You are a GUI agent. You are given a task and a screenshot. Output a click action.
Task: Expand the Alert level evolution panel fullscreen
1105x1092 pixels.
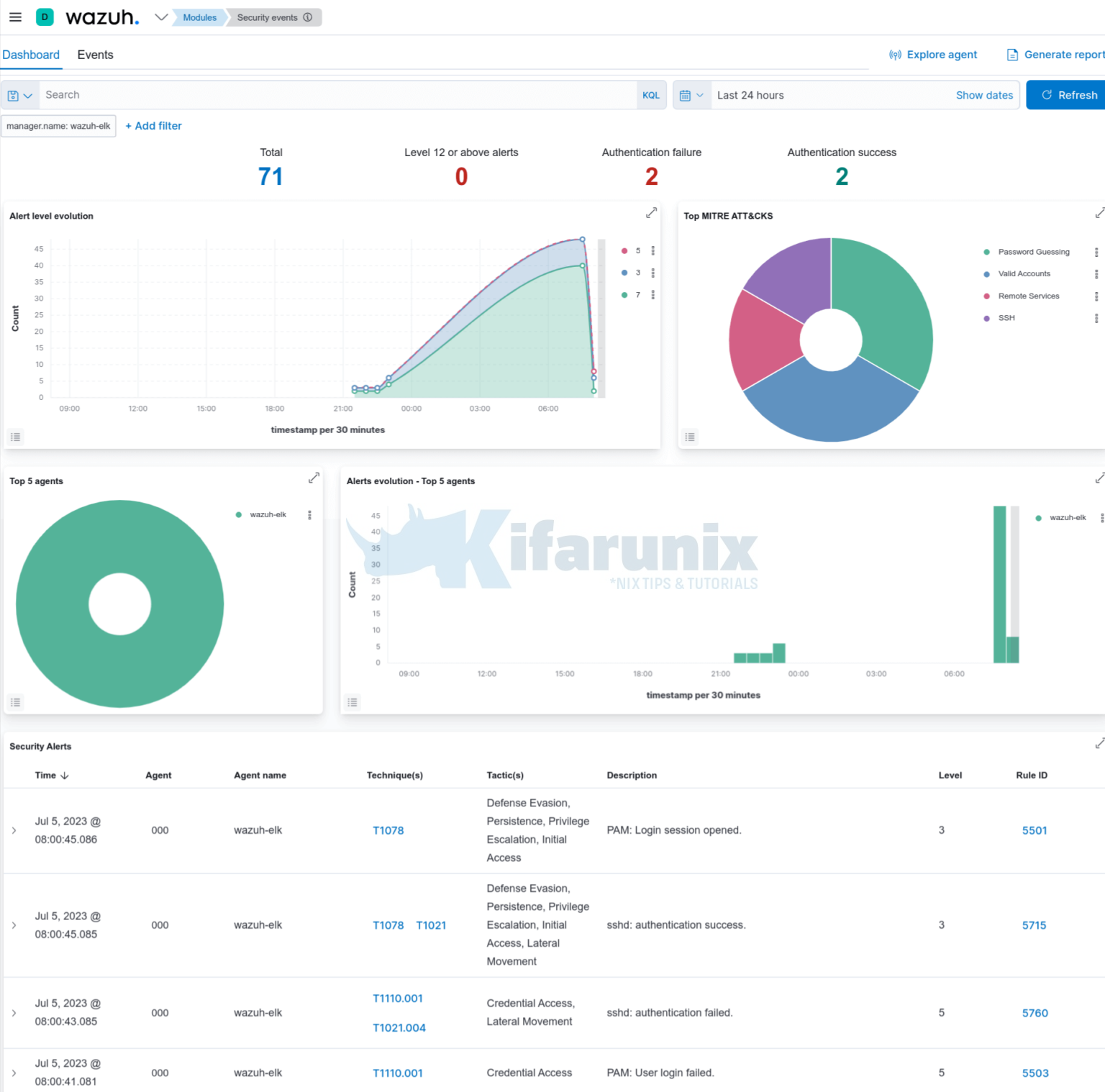[x=651, y=213]
